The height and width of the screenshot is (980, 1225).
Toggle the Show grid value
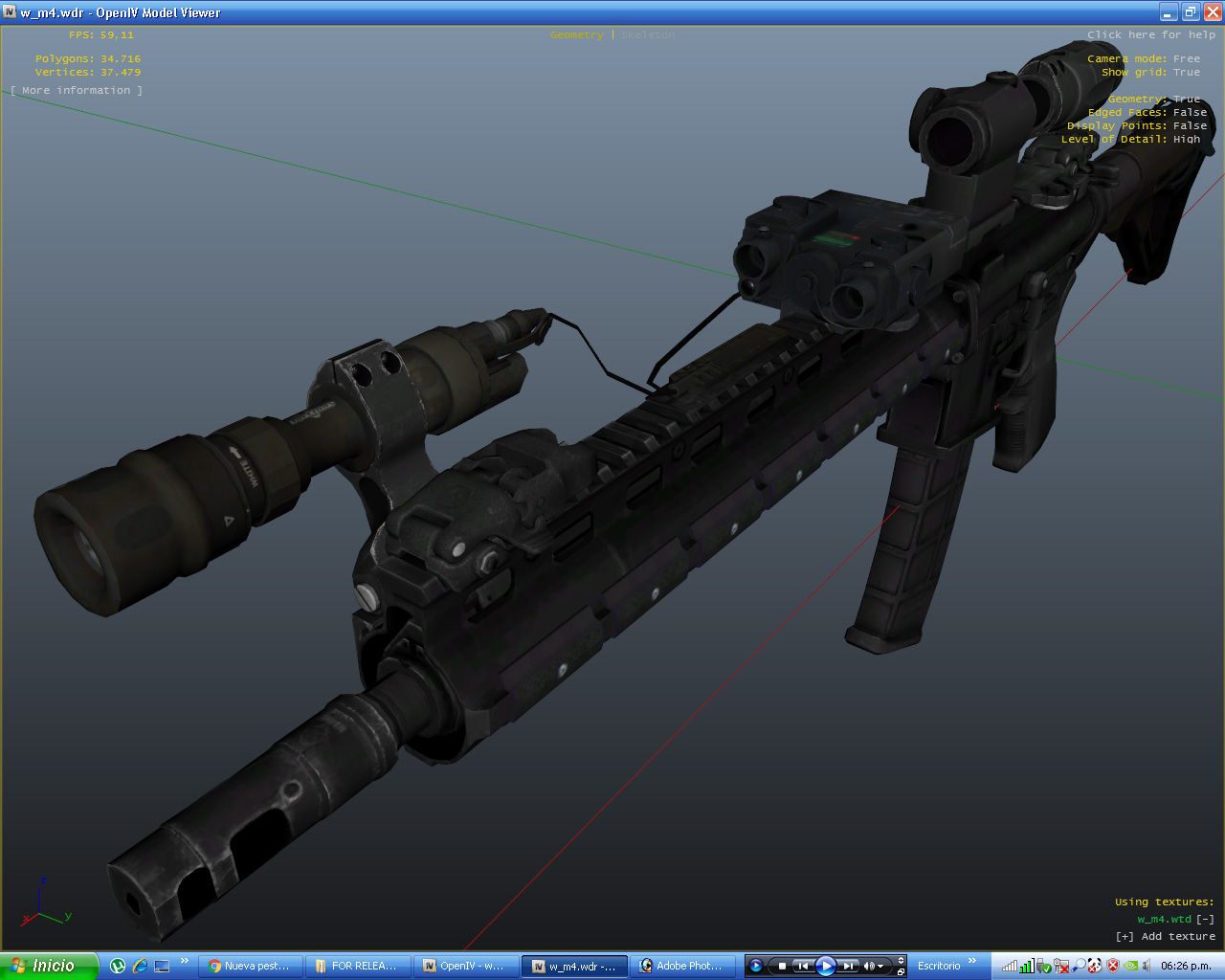(1187, 72)
